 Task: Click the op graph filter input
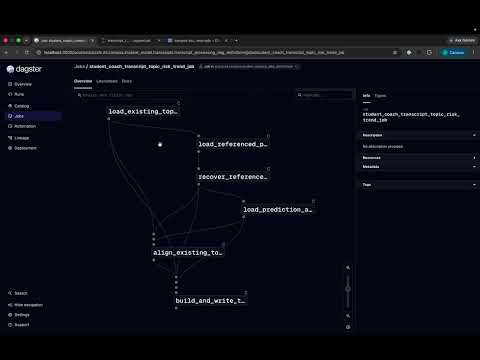(128, 95)
